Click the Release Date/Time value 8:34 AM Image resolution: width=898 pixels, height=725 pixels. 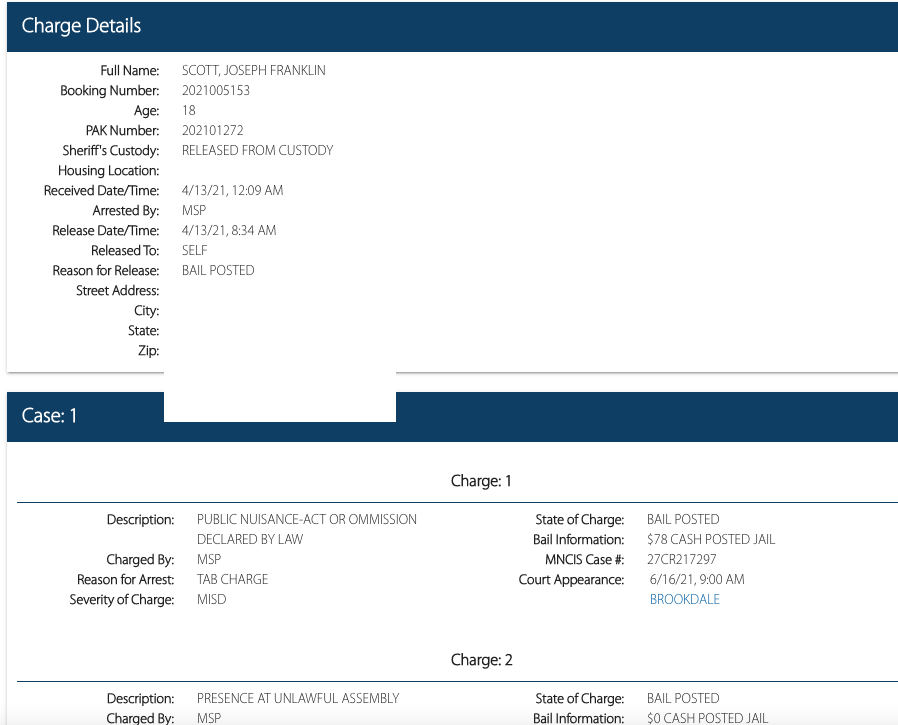[x=229, y=230]
